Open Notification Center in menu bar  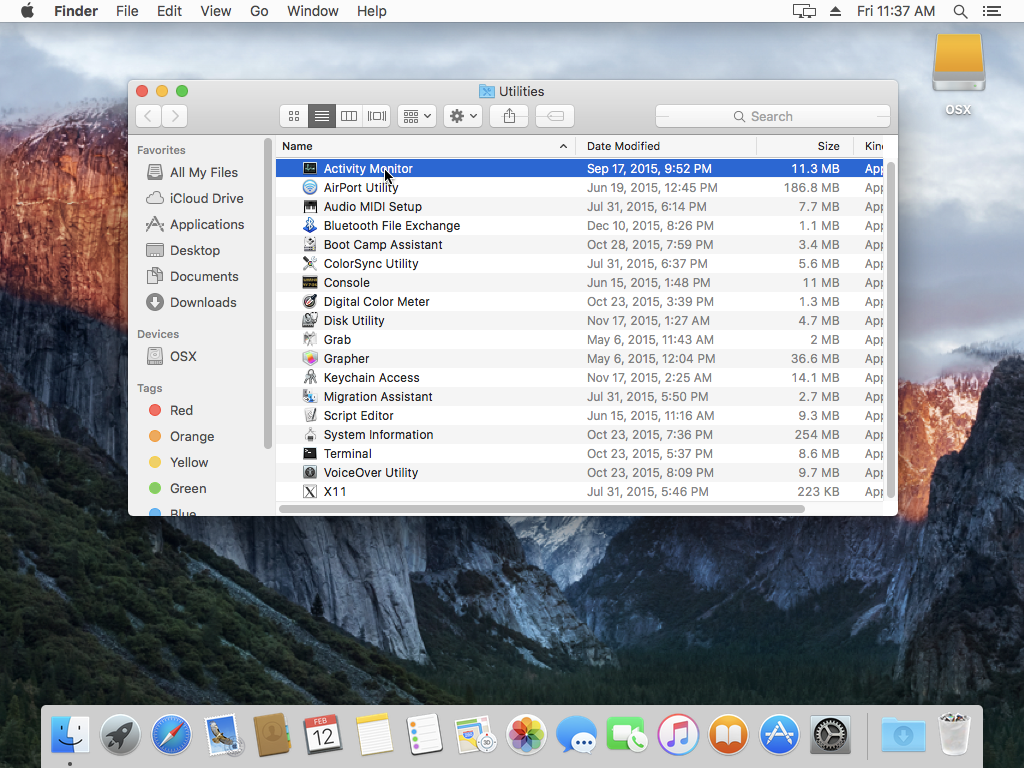[x=991, y=11]
